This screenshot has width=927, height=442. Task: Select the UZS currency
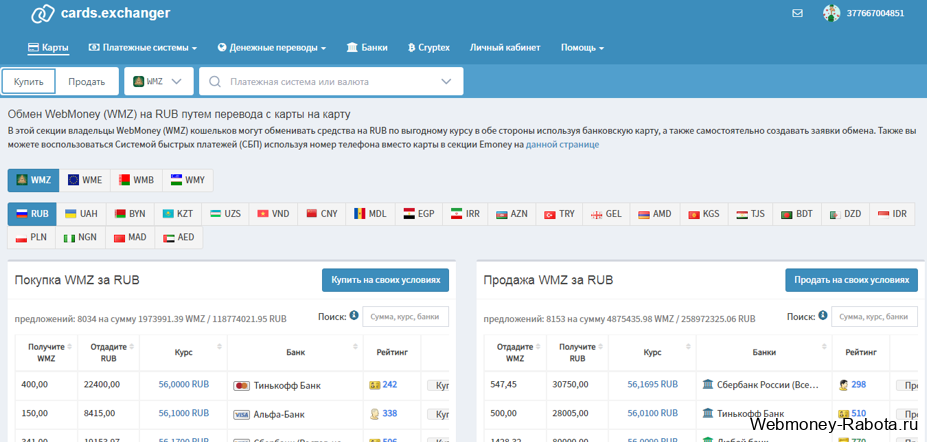click(225, 214)
